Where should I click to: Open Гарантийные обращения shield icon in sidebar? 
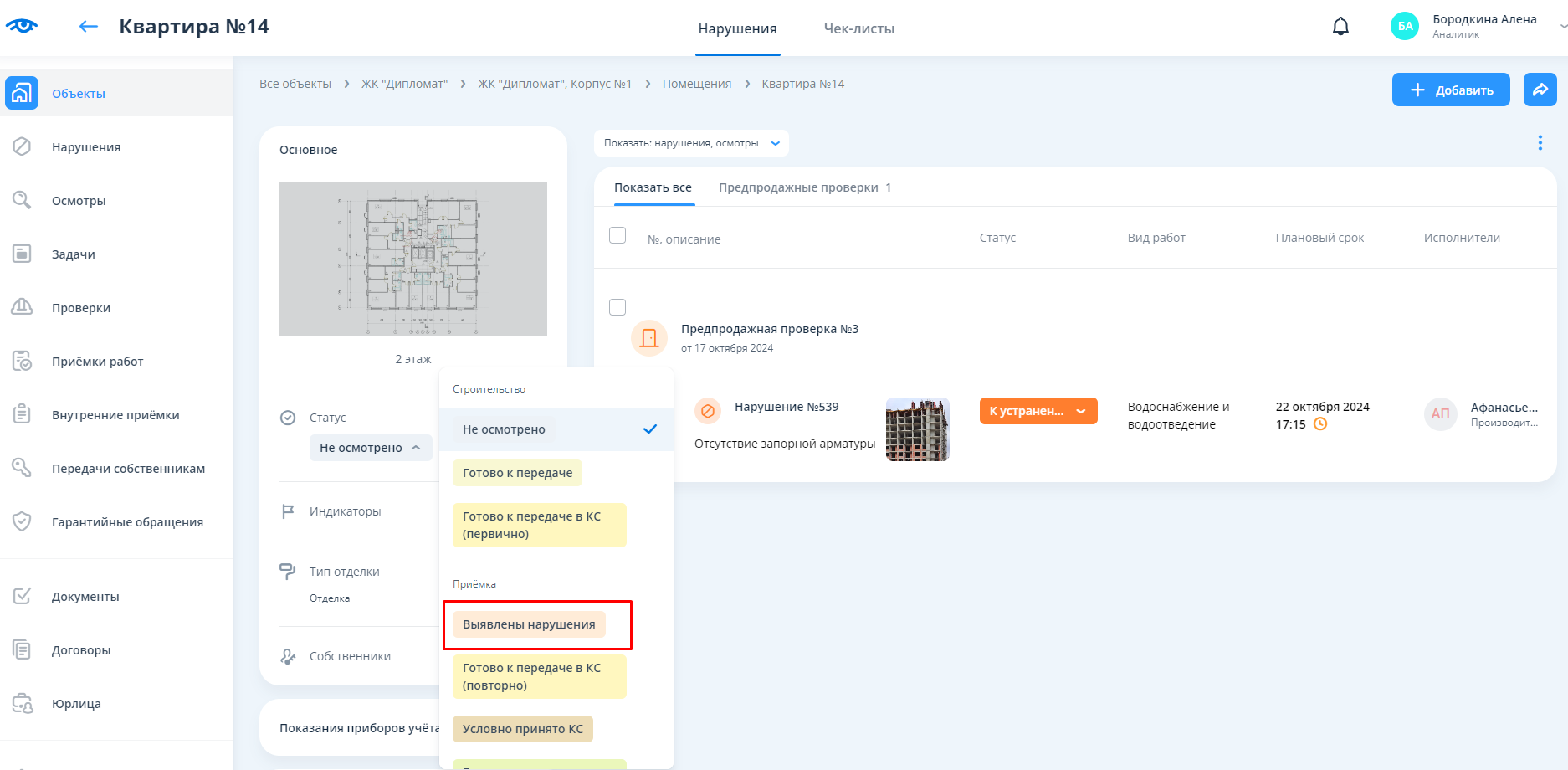(22, 522)
